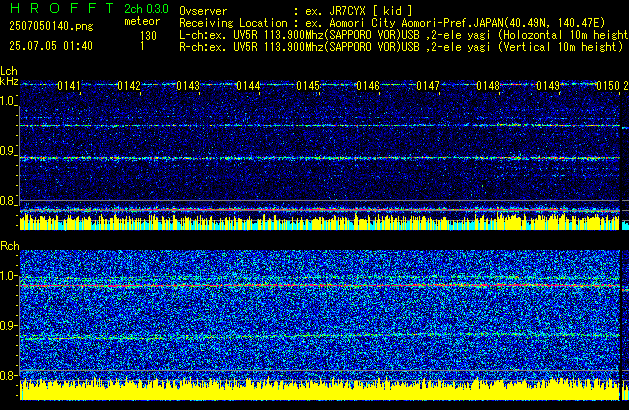629x410 pixels.
Task: Select the filename 2507050140.png
Action: [51, 26]
